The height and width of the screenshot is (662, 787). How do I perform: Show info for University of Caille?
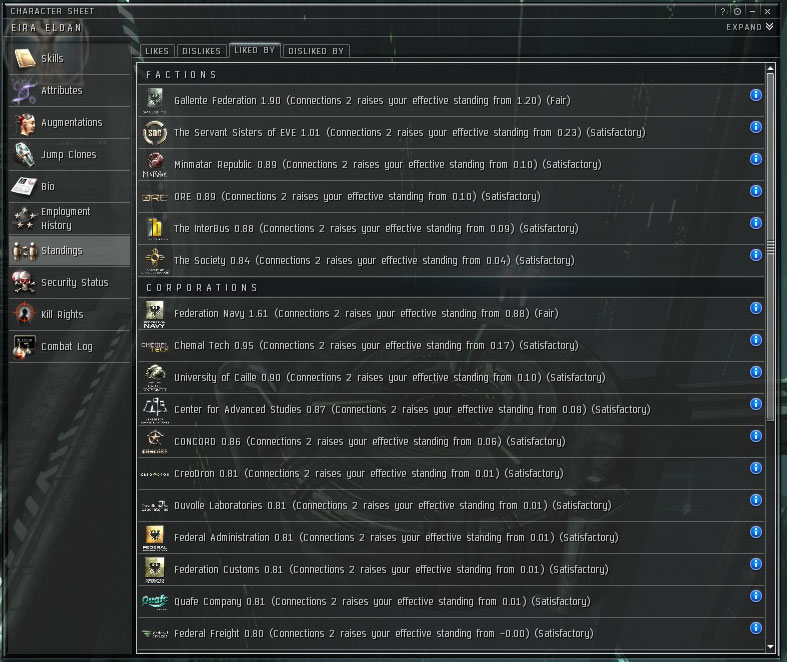point(756,372)
